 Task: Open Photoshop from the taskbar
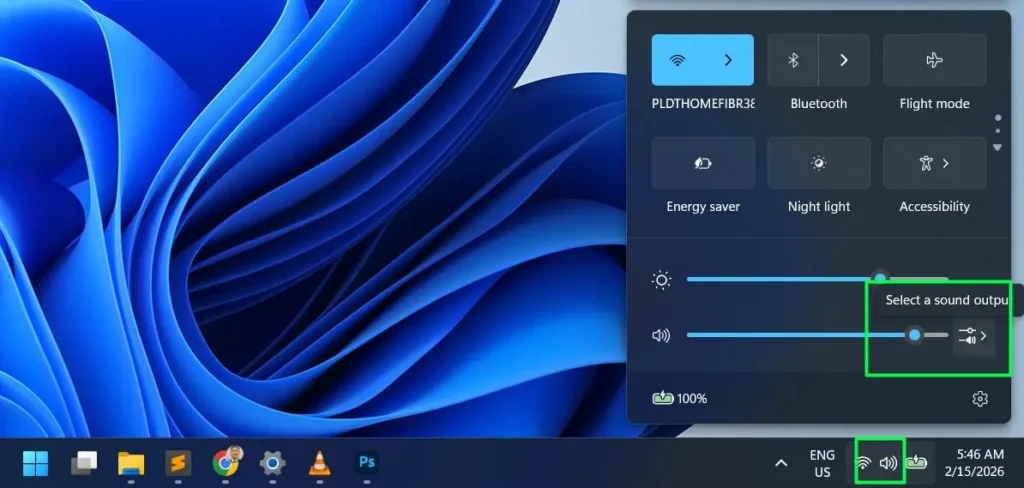click(366, 463)
